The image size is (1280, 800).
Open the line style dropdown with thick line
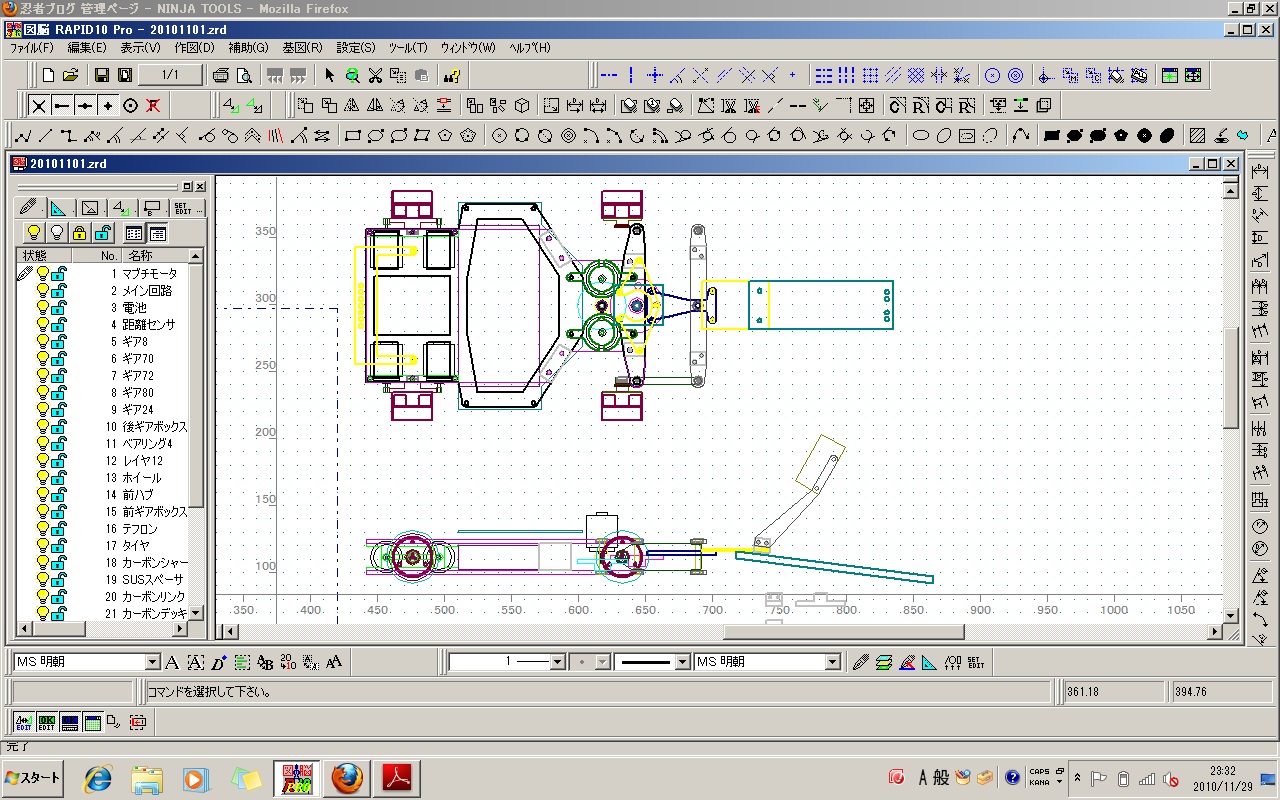tap(683, 662)
